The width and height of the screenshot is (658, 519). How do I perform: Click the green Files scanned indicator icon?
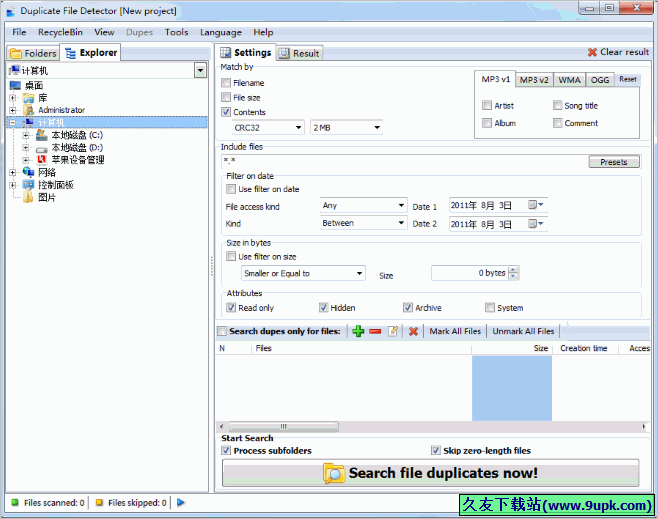tap(15, 502)
